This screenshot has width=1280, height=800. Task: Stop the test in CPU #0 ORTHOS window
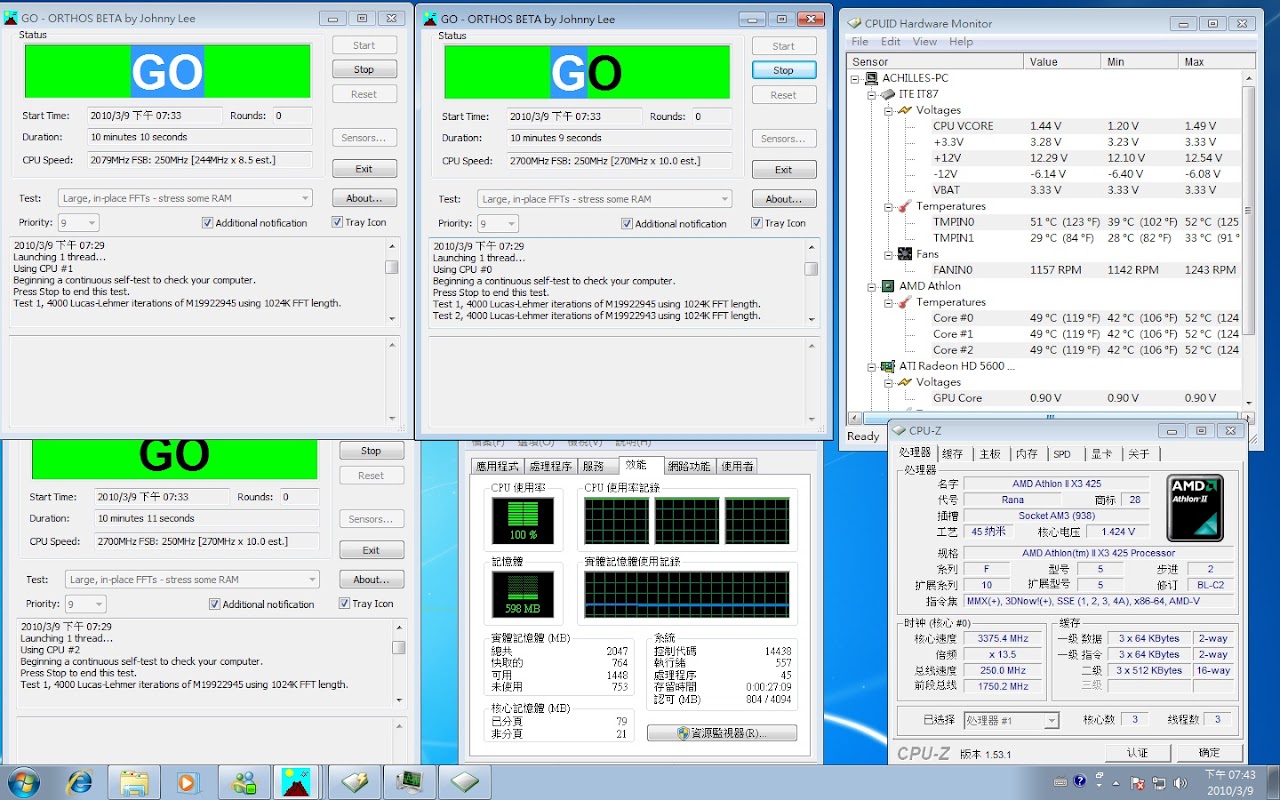pyautogui.click(x=783, y=70)
